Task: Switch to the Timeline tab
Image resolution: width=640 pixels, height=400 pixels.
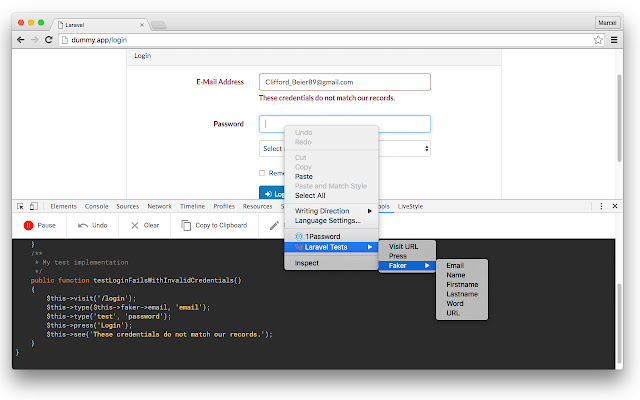Action: pyautogui.click(x=192, y=207)
